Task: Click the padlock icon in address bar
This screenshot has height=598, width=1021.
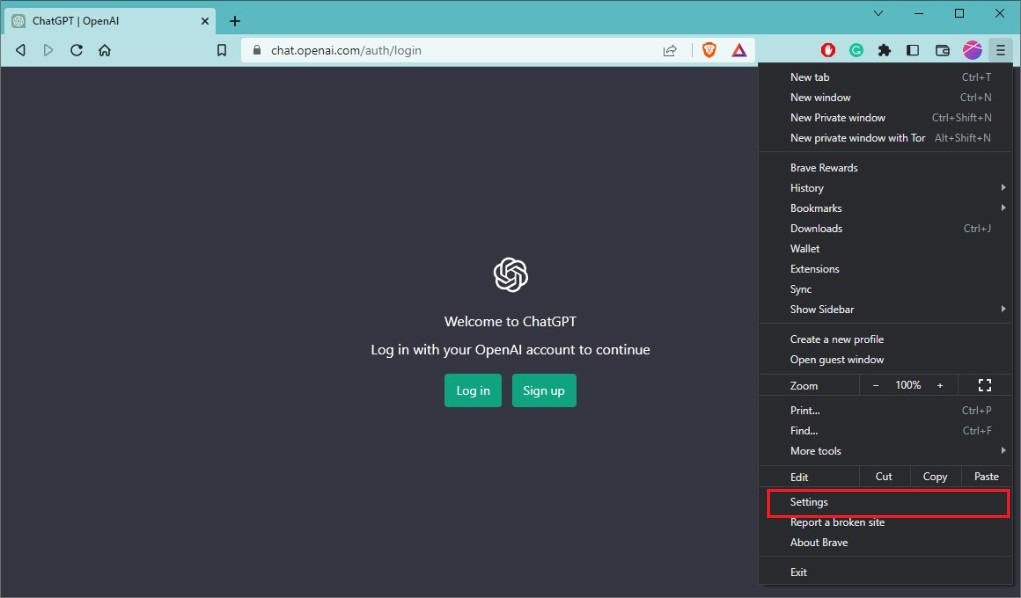Action: (258, 50)
